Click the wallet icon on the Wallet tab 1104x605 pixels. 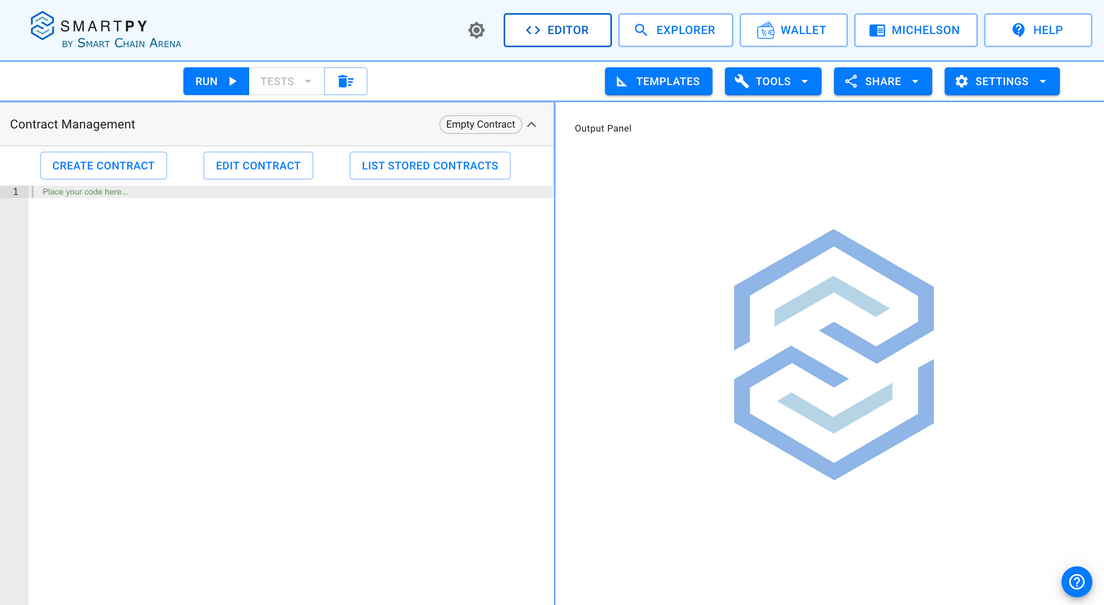tap(767, 30)
